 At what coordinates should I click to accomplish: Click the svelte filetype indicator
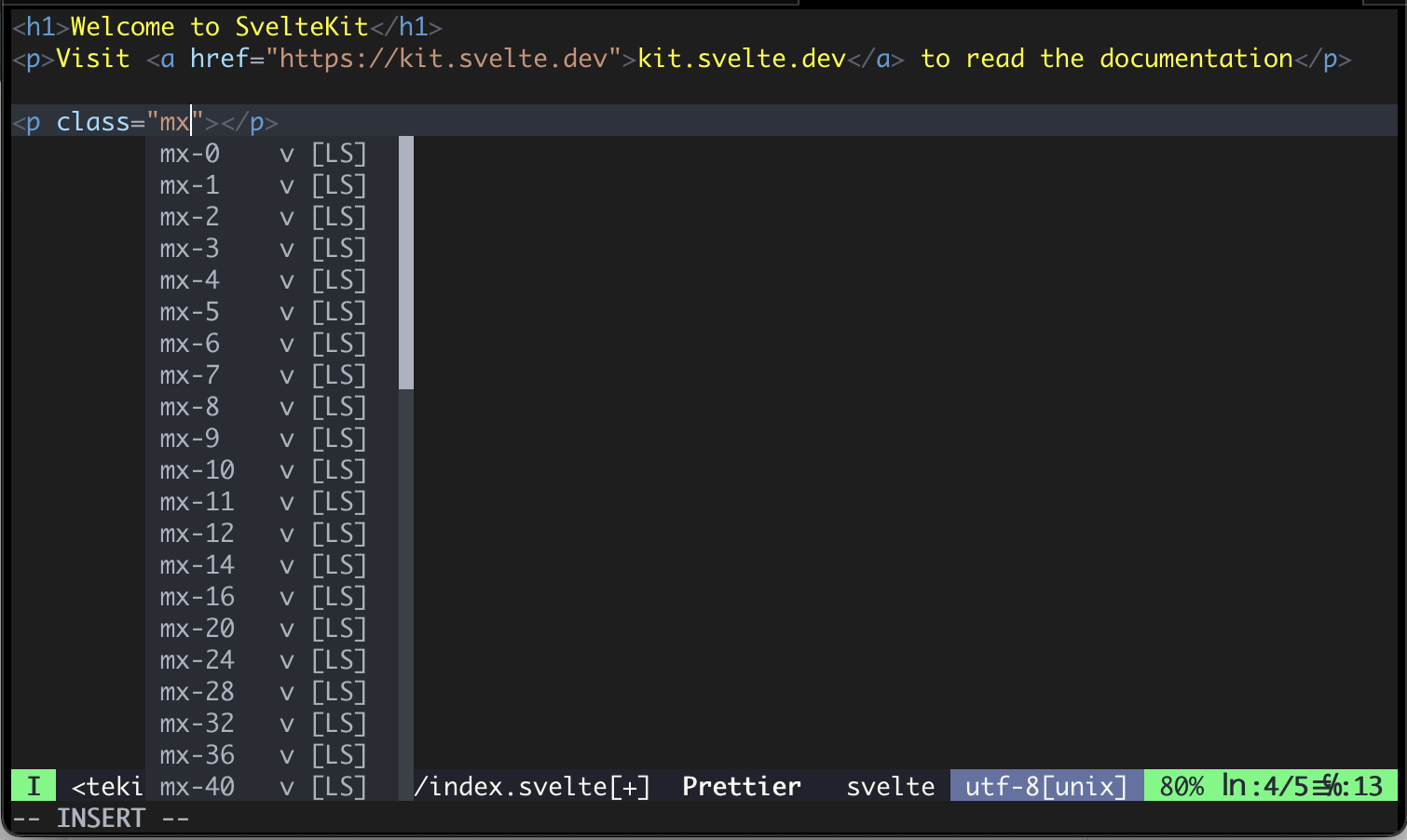point(890,785)
